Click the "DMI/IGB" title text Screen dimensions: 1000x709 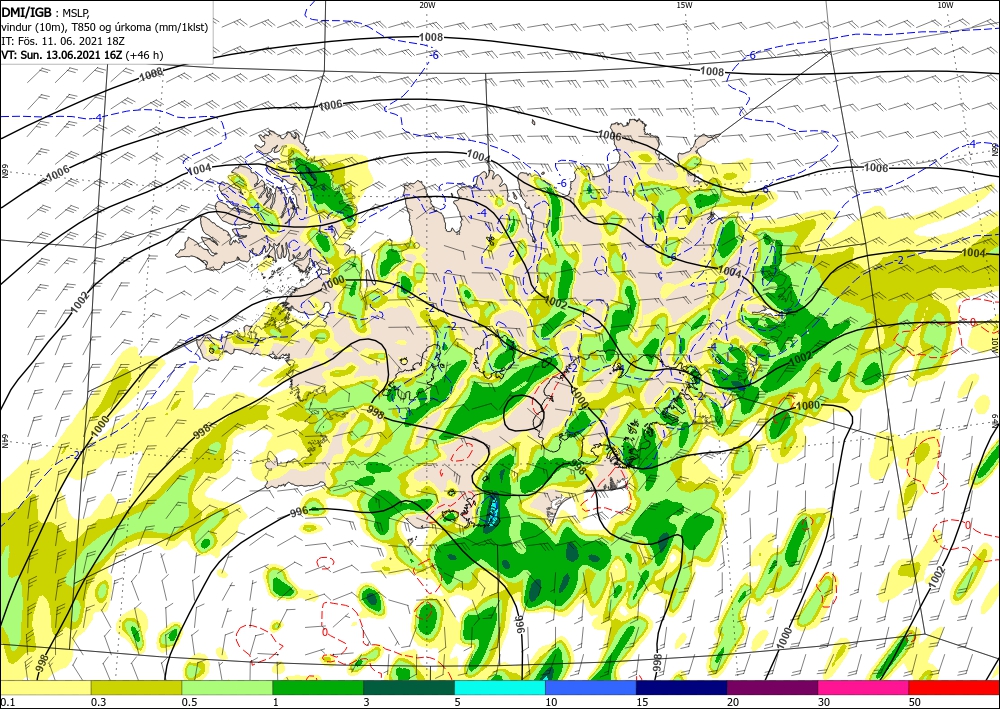click(27, 12)
